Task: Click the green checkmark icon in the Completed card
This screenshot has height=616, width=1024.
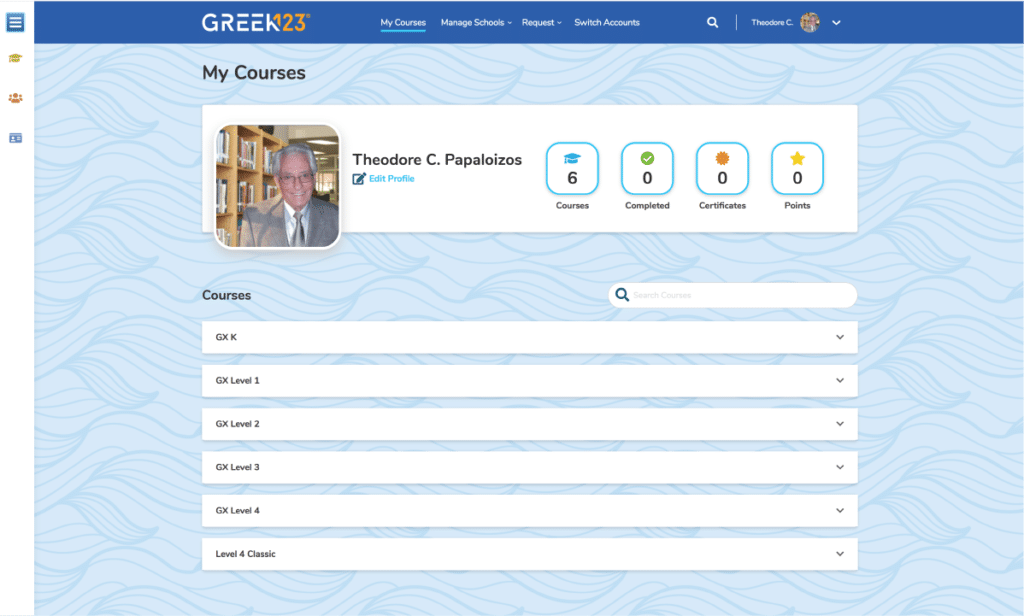Action: point(647,158)
